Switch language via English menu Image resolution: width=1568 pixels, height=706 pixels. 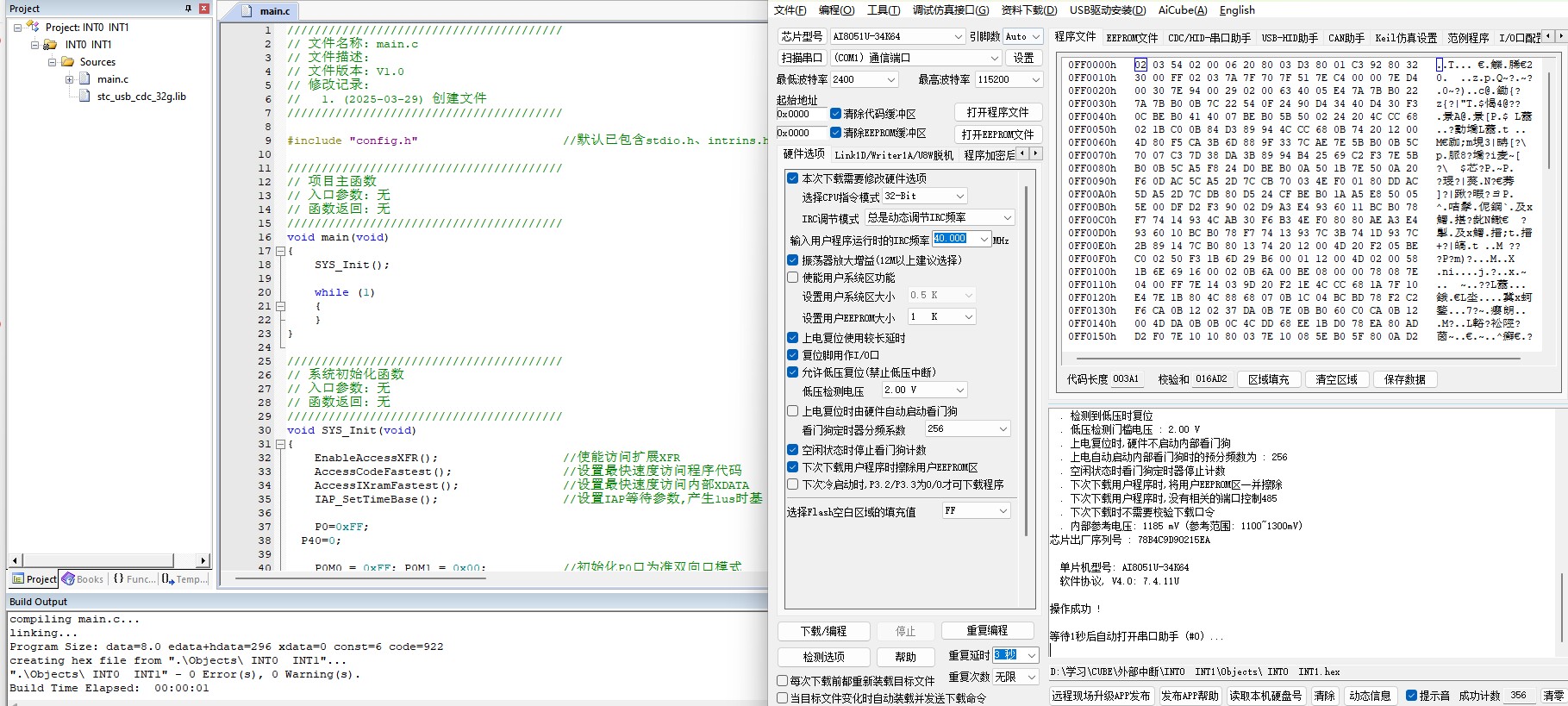click(1237, 10)
